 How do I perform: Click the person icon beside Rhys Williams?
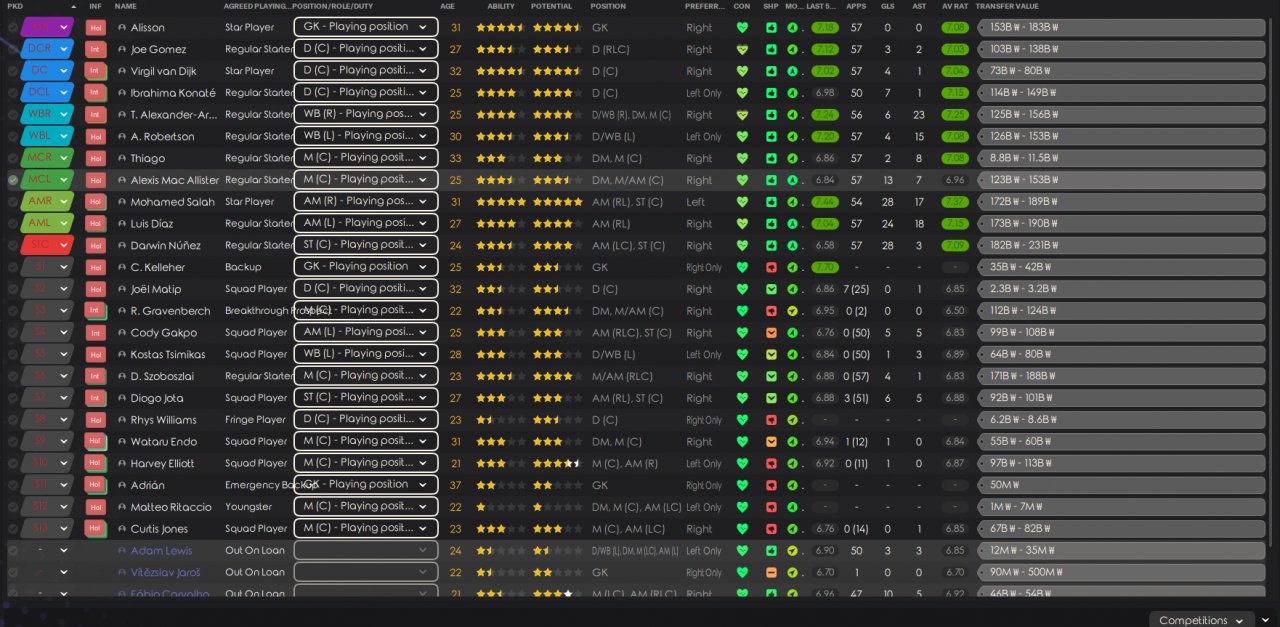[122, 420]
